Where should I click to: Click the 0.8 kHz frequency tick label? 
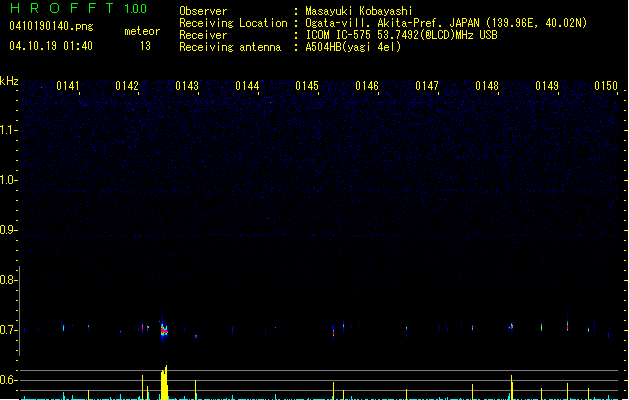click(x=8, y=280)
